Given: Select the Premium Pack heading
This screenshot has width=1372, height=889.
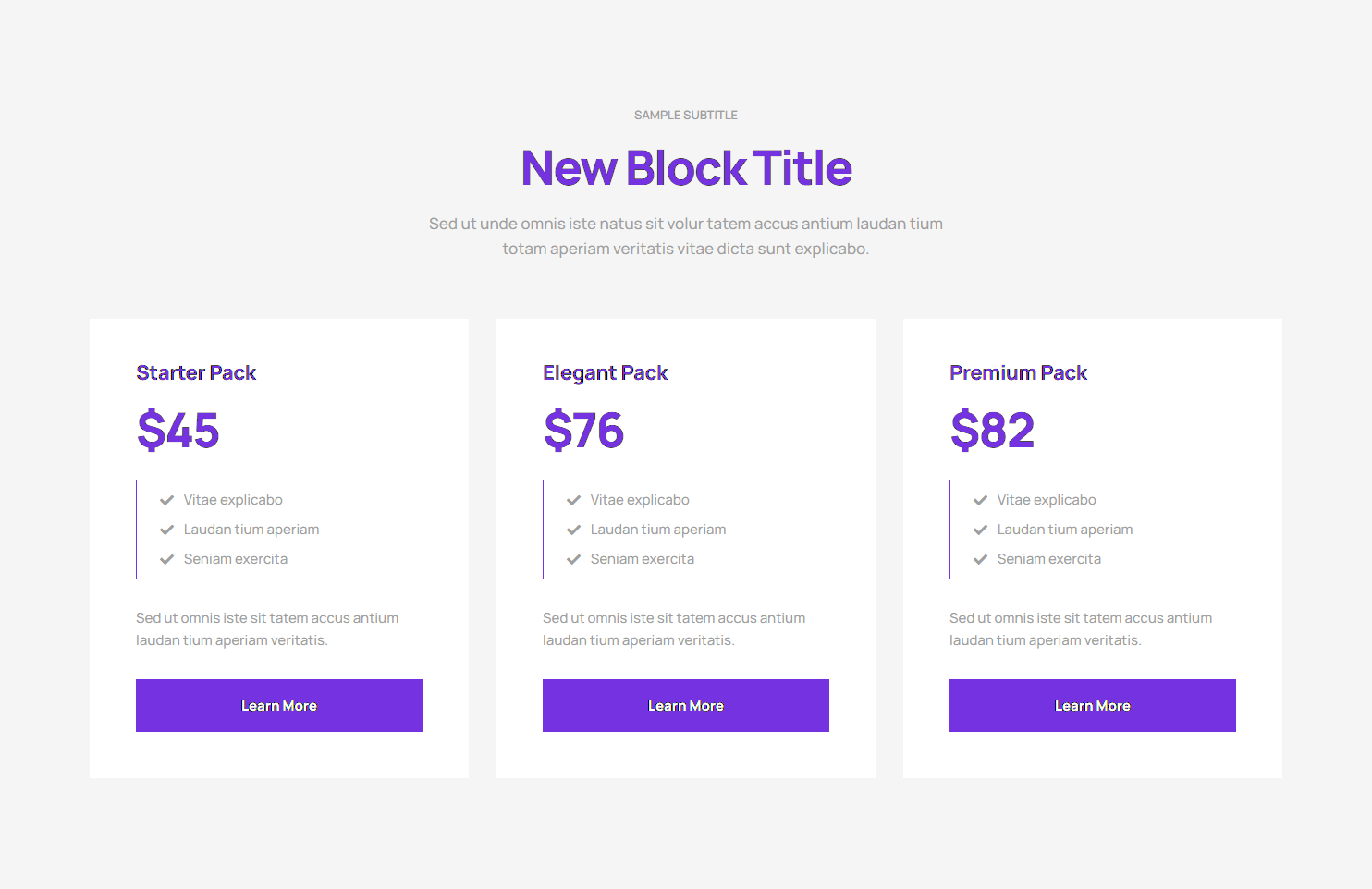Looking at the screenshot, I should coord(1018,372).
